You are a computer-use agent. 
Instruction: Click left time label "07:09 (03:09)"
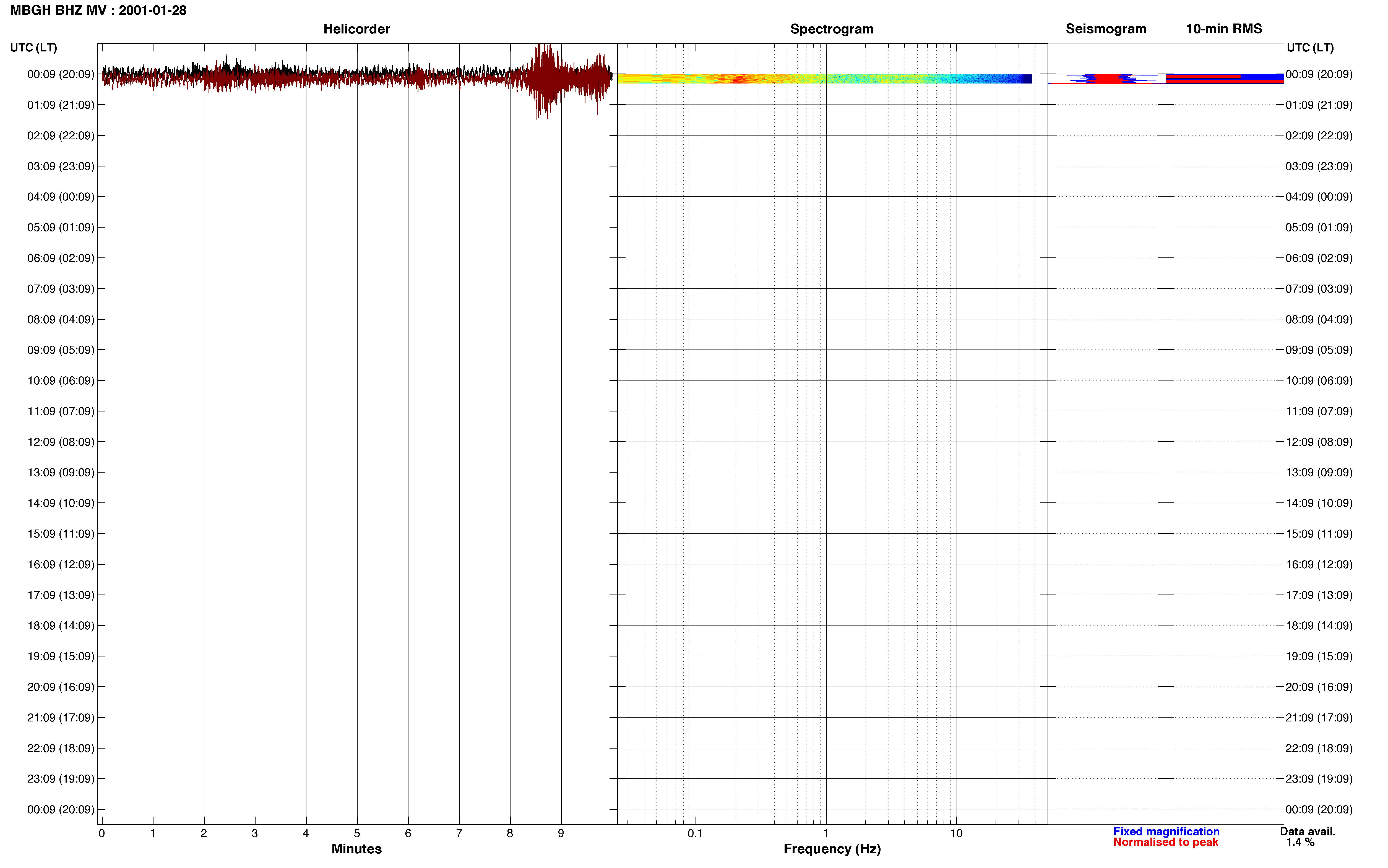pos(60,289)
